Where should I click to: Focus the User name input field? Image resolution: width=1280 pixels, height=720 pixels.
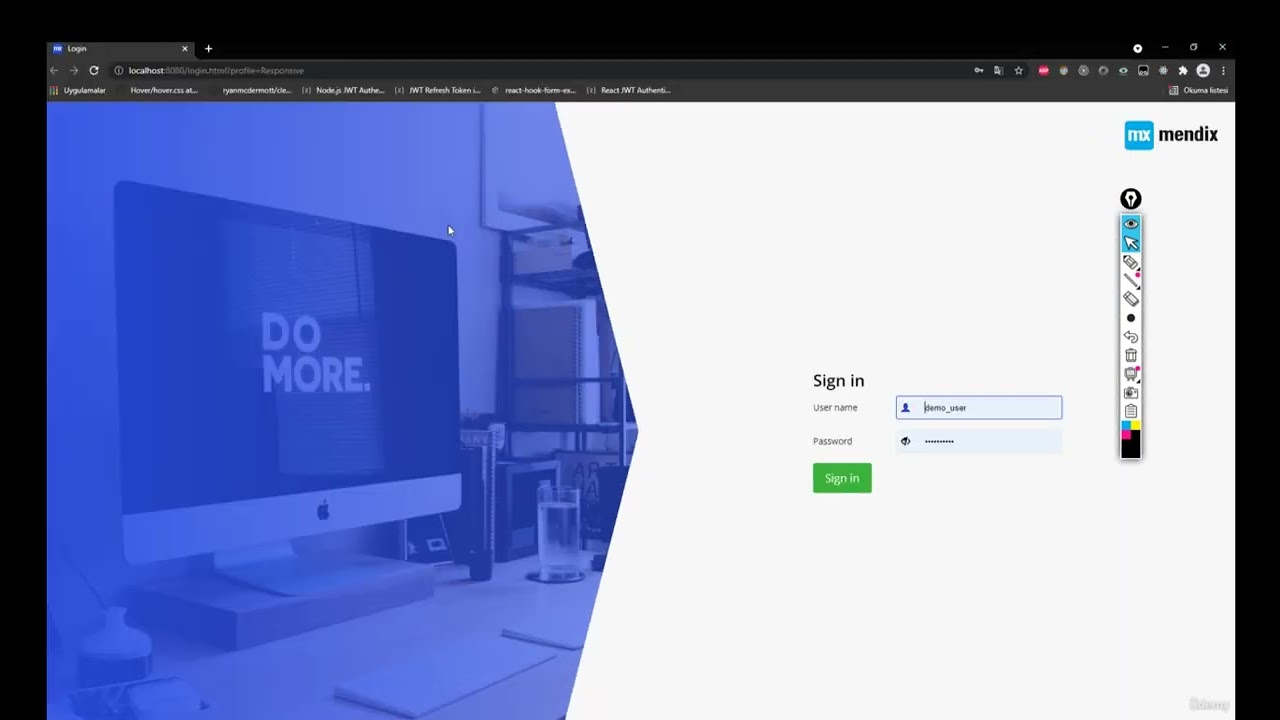979,407
